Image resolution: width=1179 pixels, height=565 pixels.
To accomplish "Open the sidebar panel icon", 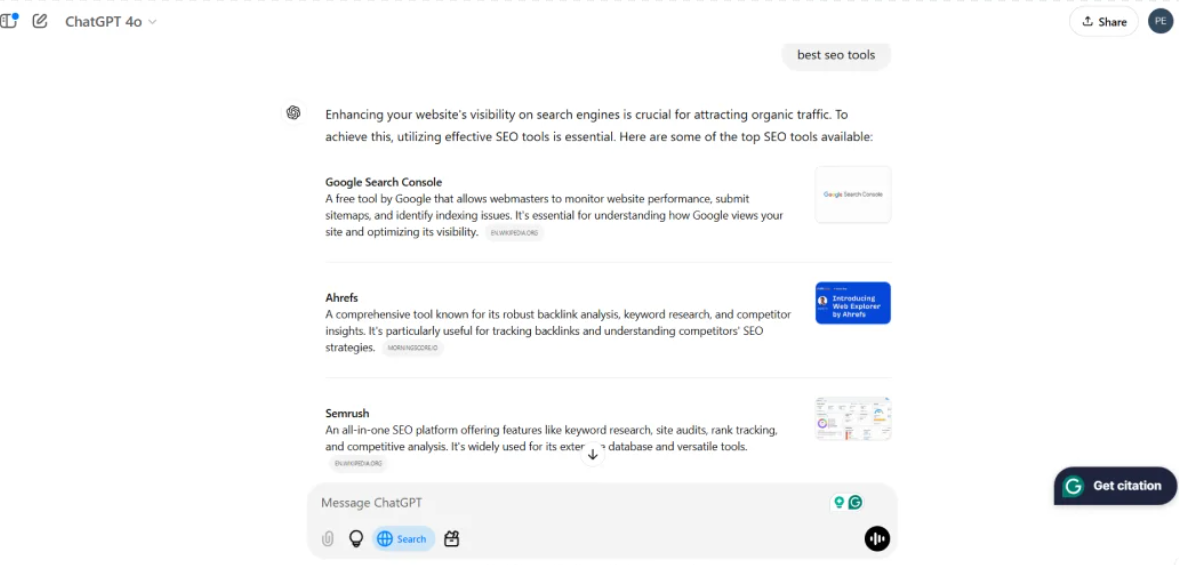I will 9,21.
